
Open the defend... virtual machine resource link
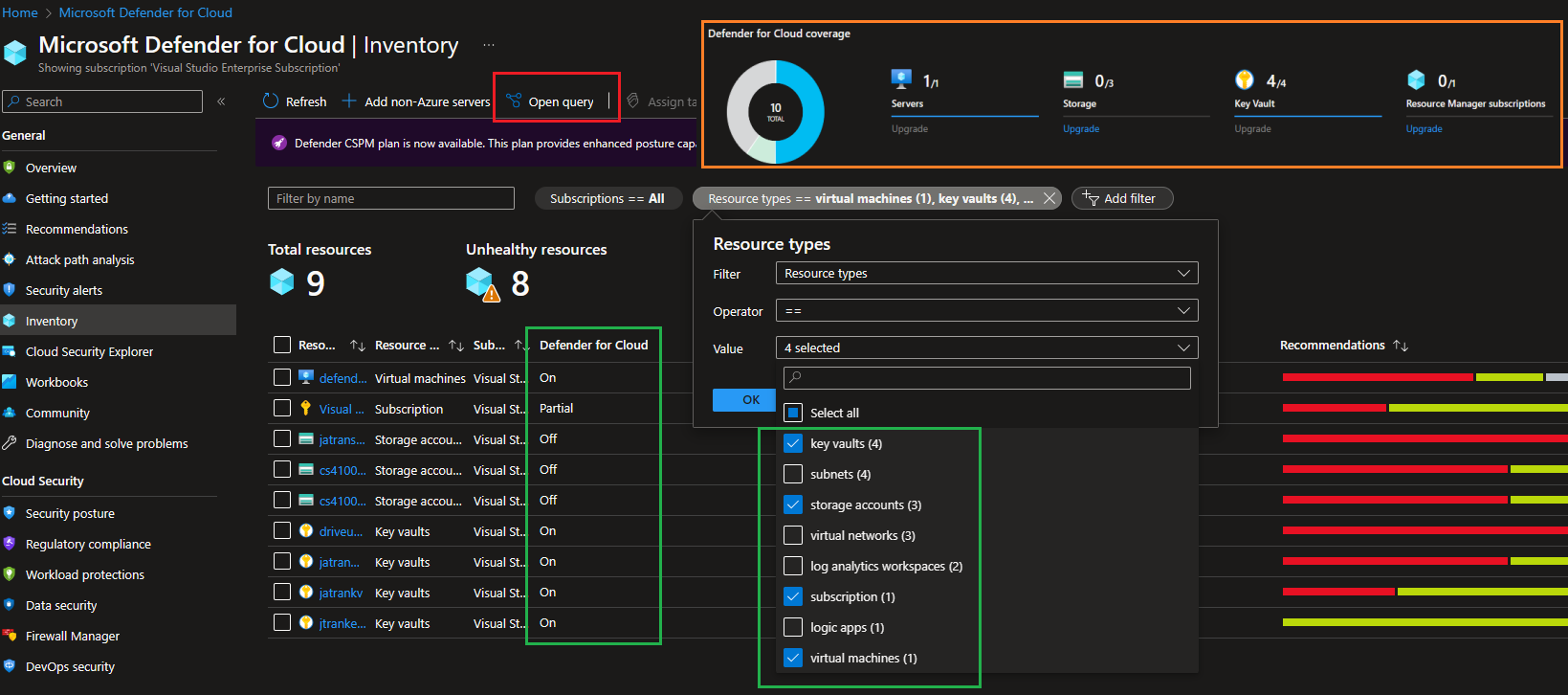(x=342, y=378)
